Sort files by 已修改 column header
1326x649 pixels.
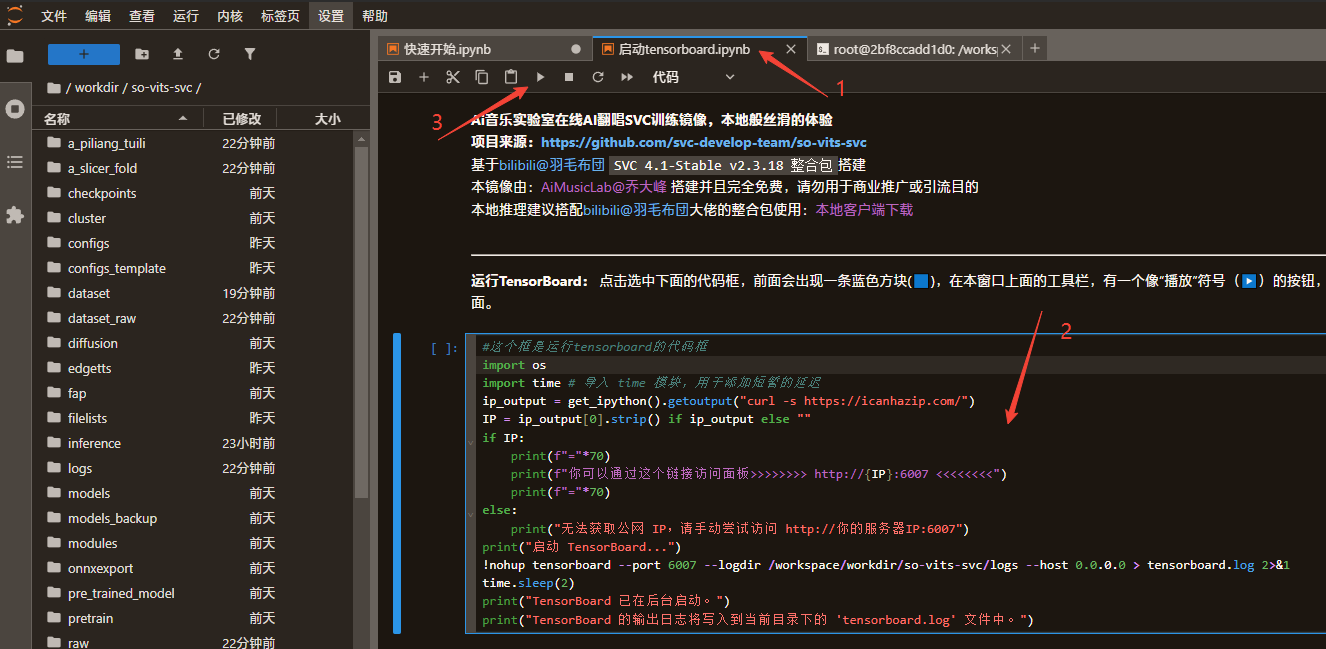point(243,119)
